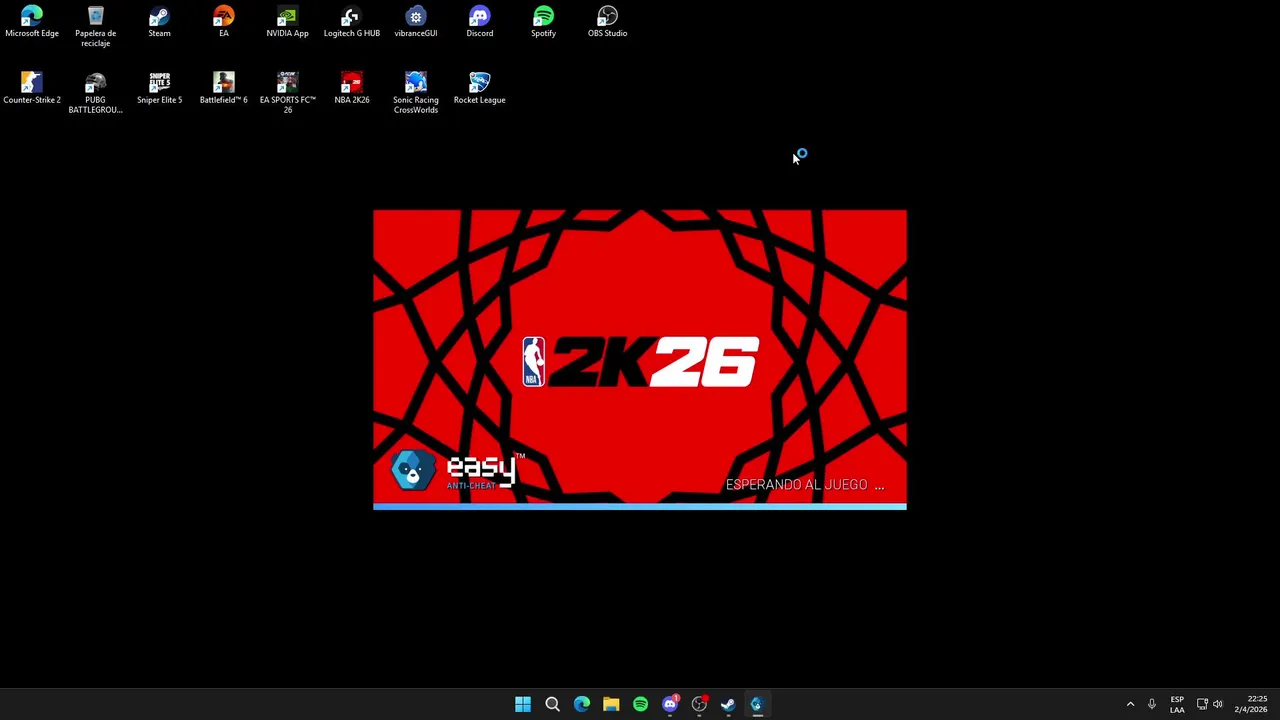Click the NBA 2K26 splash logo
1280x720 pixels.
(x=640, y=361)
